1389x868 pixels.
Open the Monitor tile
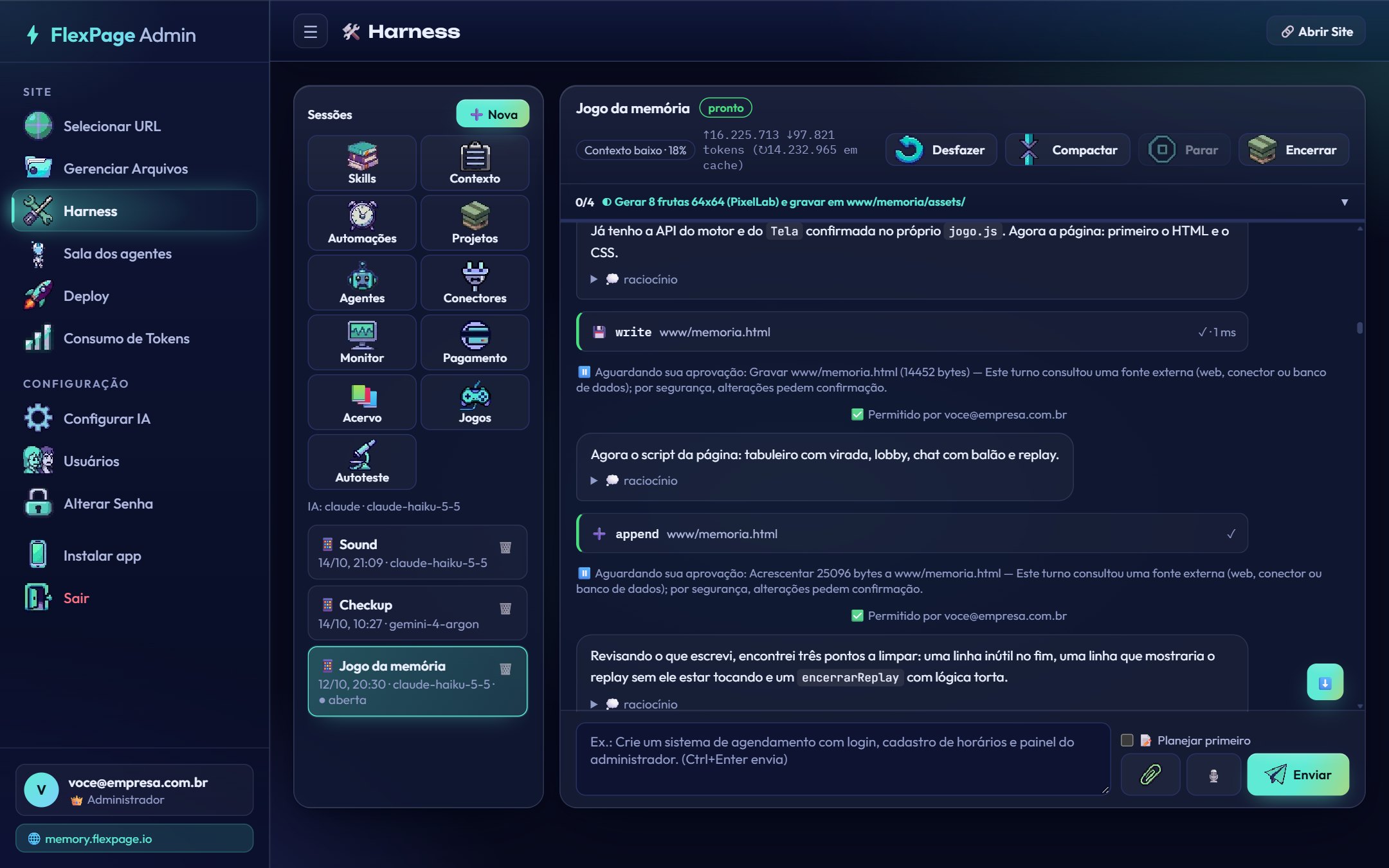point(362,342)
